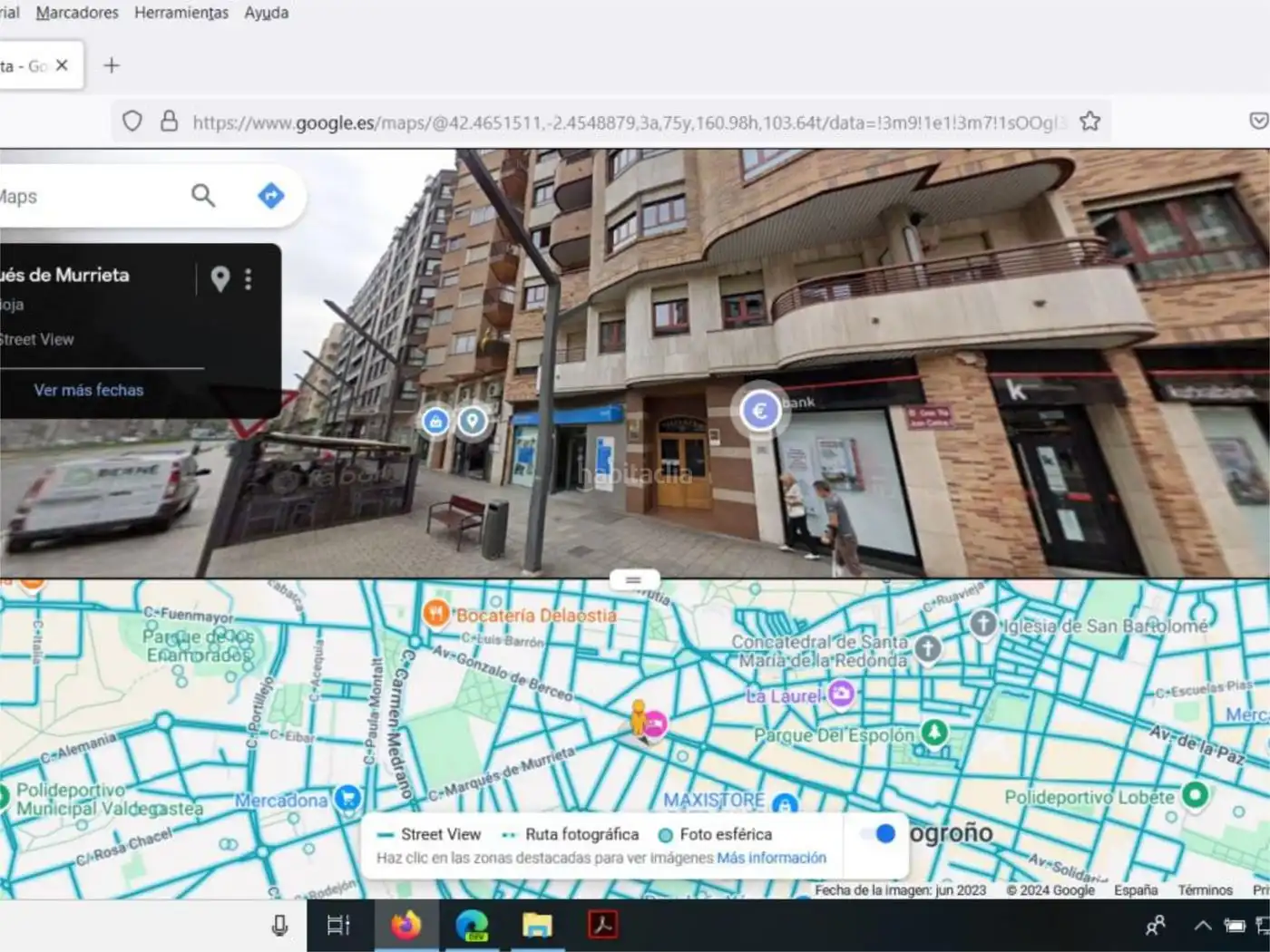The height and width of the screenshot is (952, 1270).
Task: Click the MAXISTORE shopping marker
Action: [786, 804]
